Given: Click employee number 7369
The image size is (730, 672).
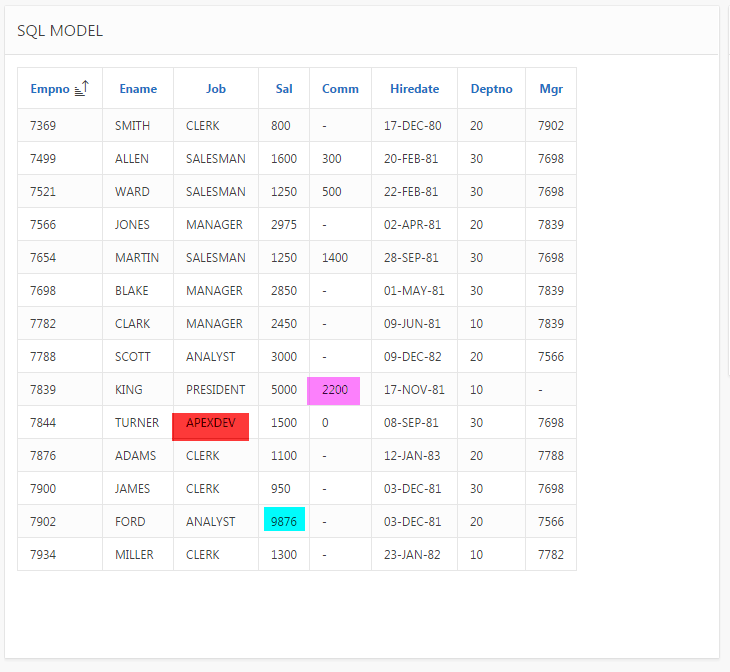Looking at the screenshot, I should tap(43, 126).
